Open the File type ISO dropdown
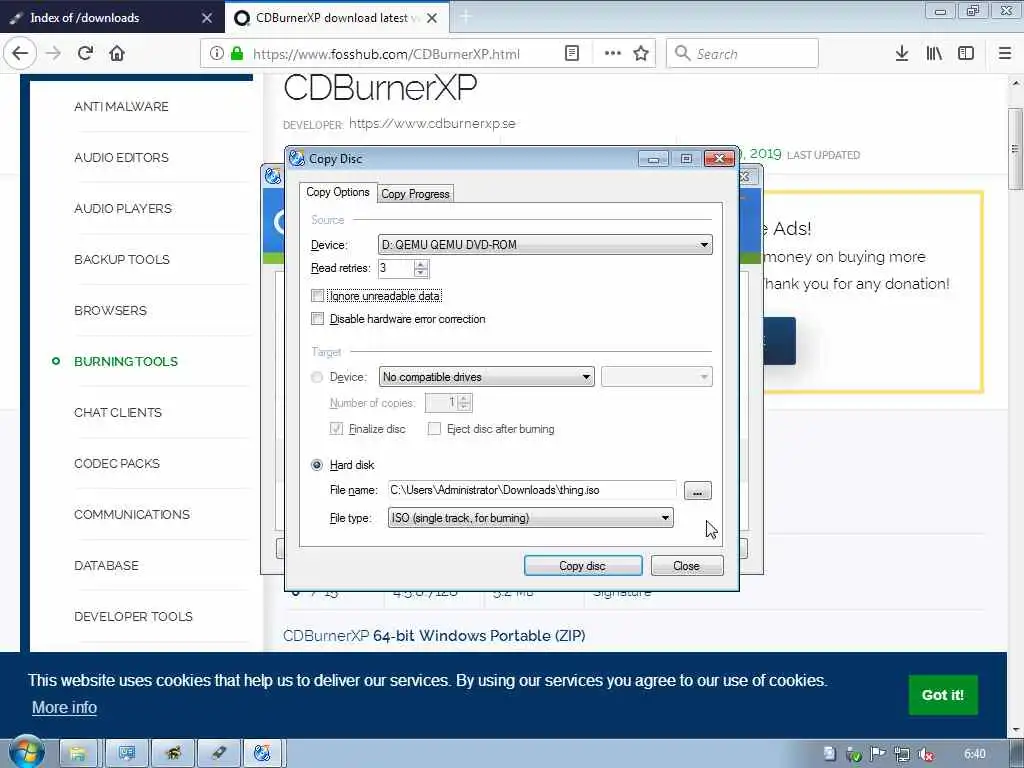 (x=530, y=518)
